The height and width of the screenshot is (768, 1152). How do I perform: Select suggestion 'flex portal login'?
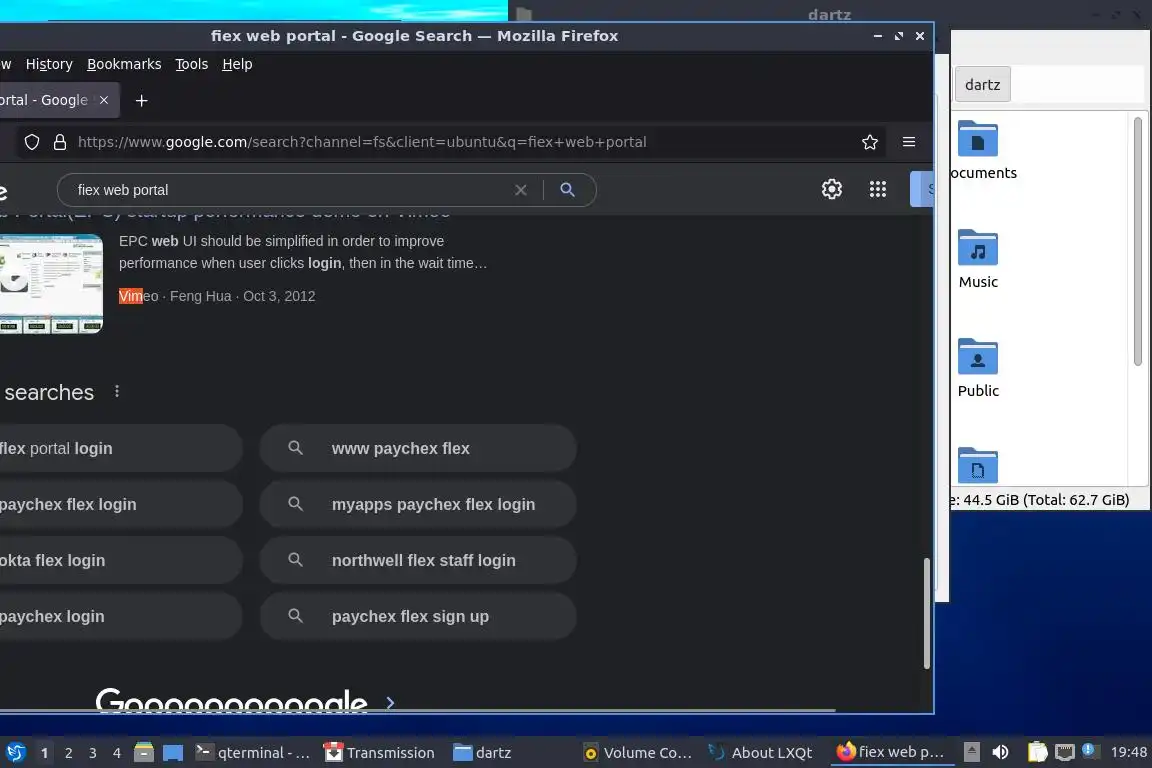pyautogui.click(x=120, y=448)
